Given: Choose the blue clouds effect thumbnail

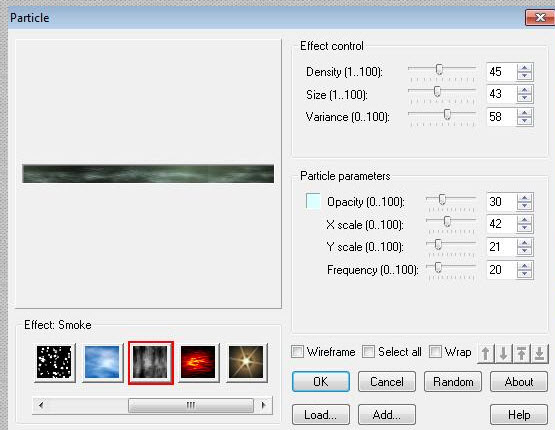Looking at the screenshot, I should tap(102, 362).
